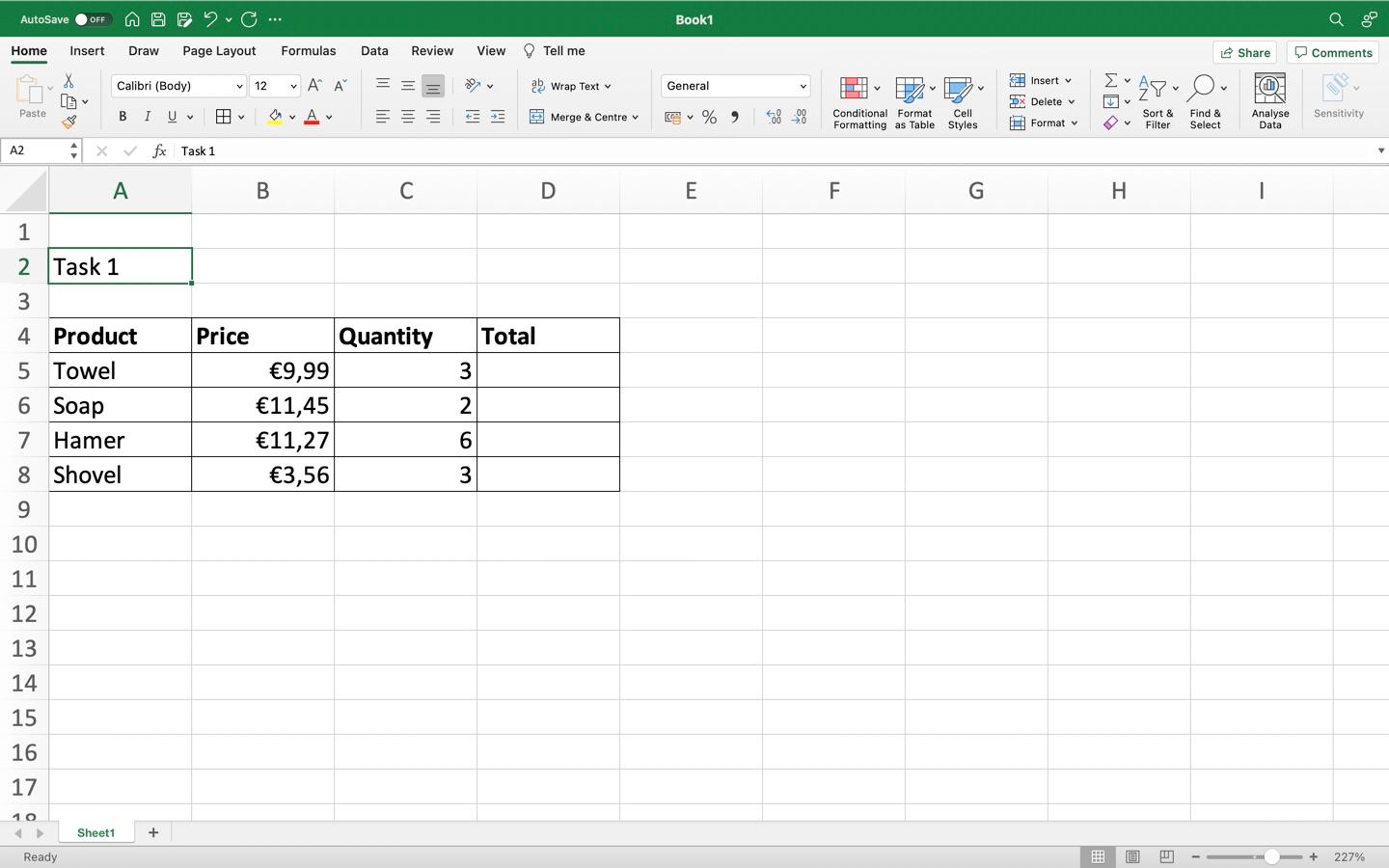
Task: Click the Insert Function fx icon
Action: click(x=160, y=151)
